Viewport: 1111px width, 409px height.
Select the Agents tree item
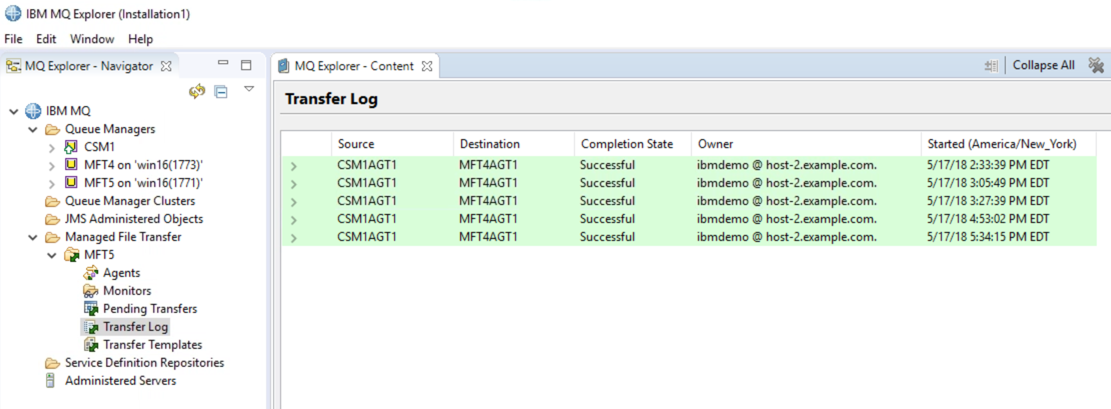pyautogui.click(x=121, y=273)
